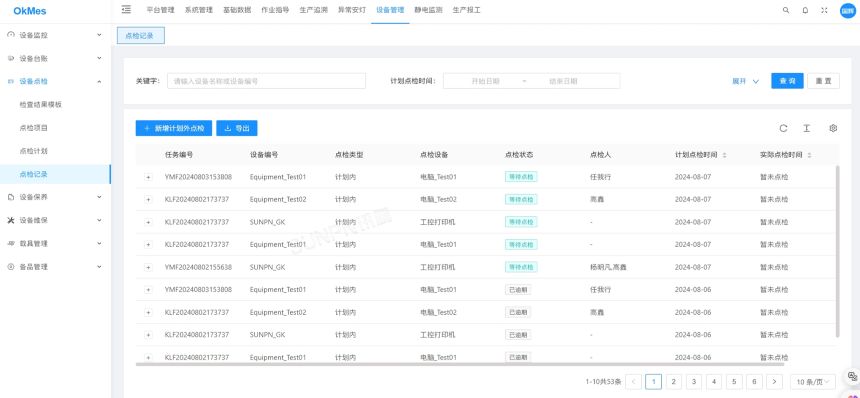
Task: Click the 设备维保 wrench icon in the sidebar
Action: coord(10,220)
